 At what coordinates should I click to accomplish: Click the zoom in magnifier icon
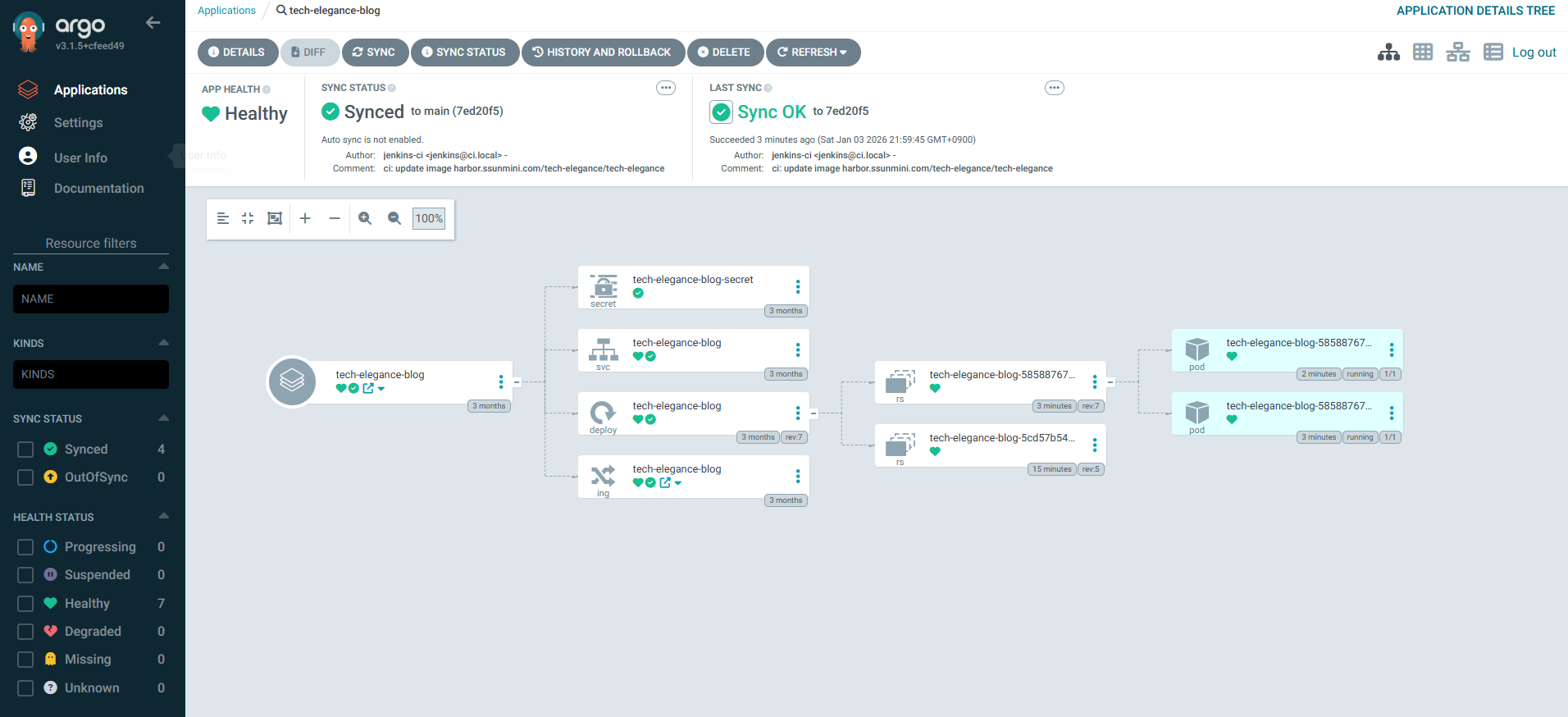coord(365,218)
